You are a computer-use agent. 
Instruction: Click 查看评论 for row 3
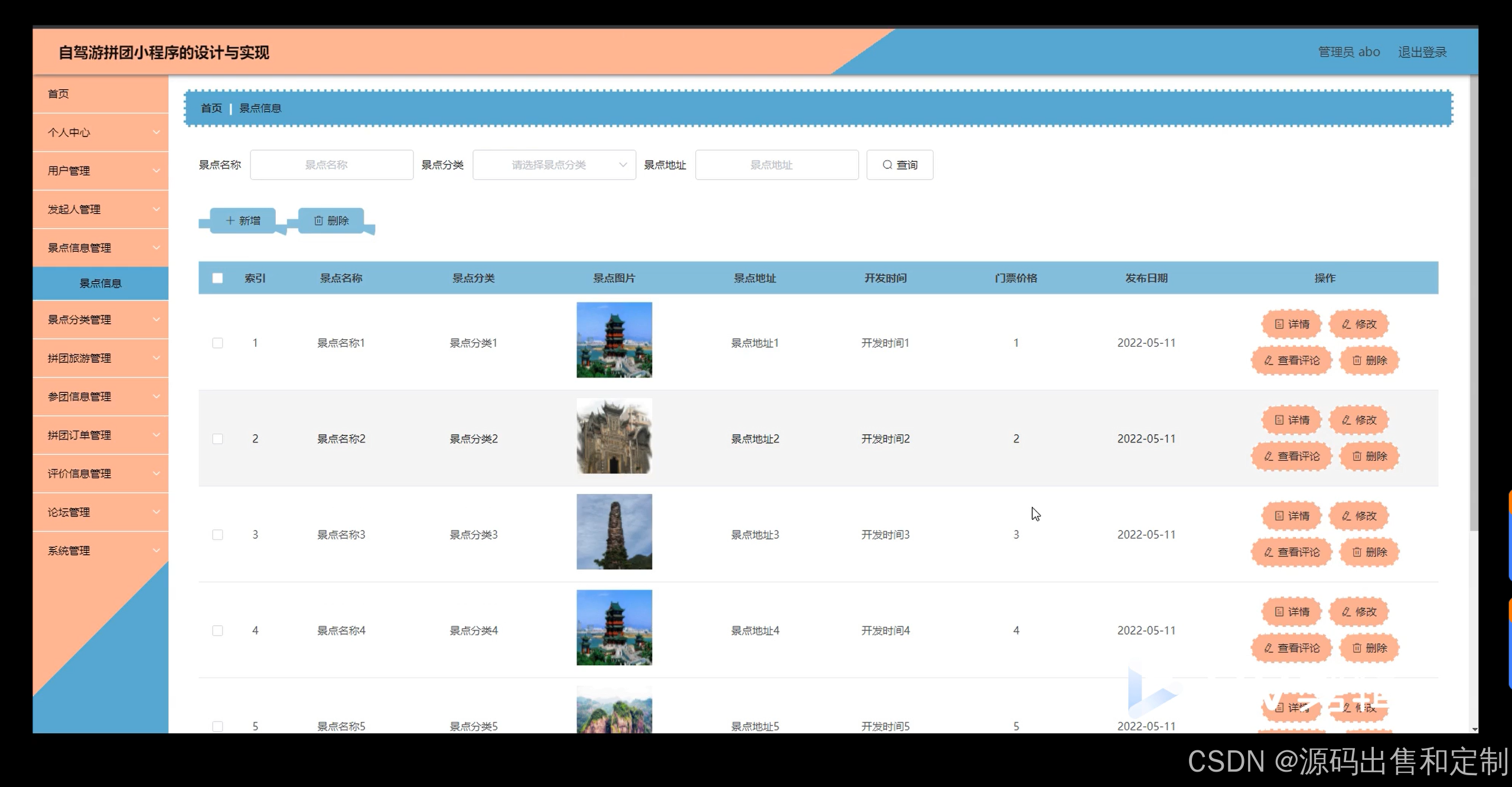click(x=1291, y=552)
